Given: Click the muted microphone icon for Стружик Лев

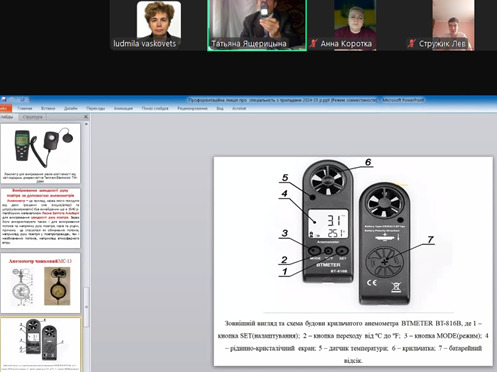Looking at the screenshot, I should point(412,43).
